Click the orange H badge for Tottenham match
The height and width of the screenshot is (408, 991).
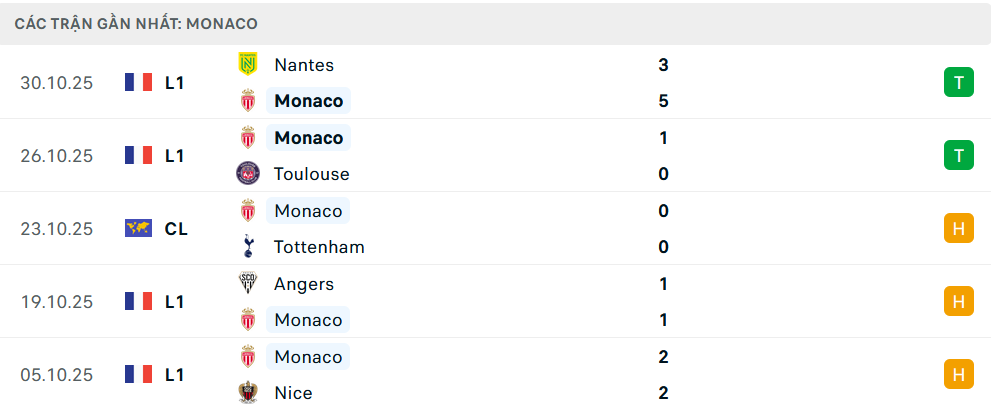pos(958,229)
